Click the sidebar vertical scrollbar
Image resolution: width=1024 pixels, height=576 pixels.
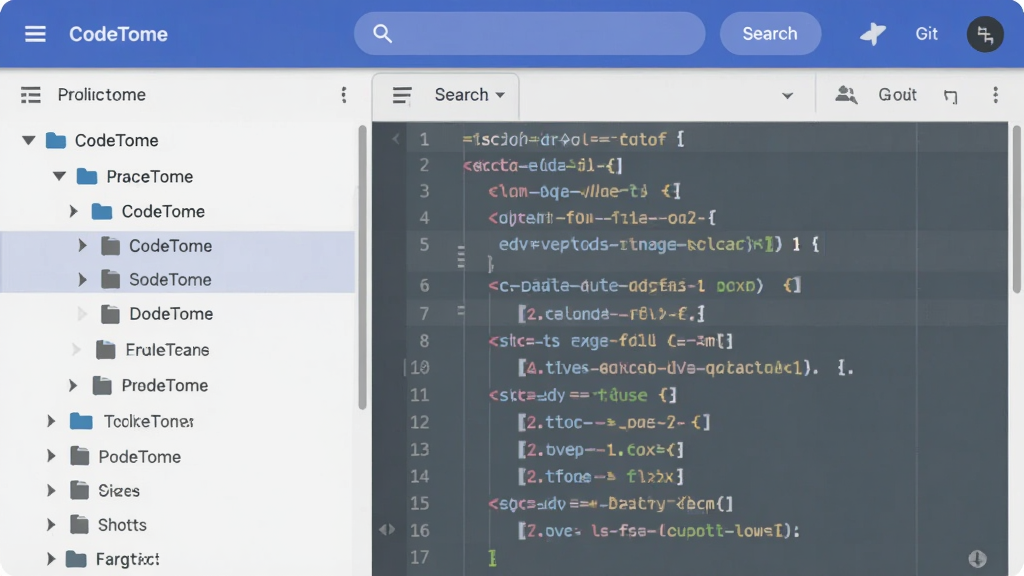tap(362, 268)
